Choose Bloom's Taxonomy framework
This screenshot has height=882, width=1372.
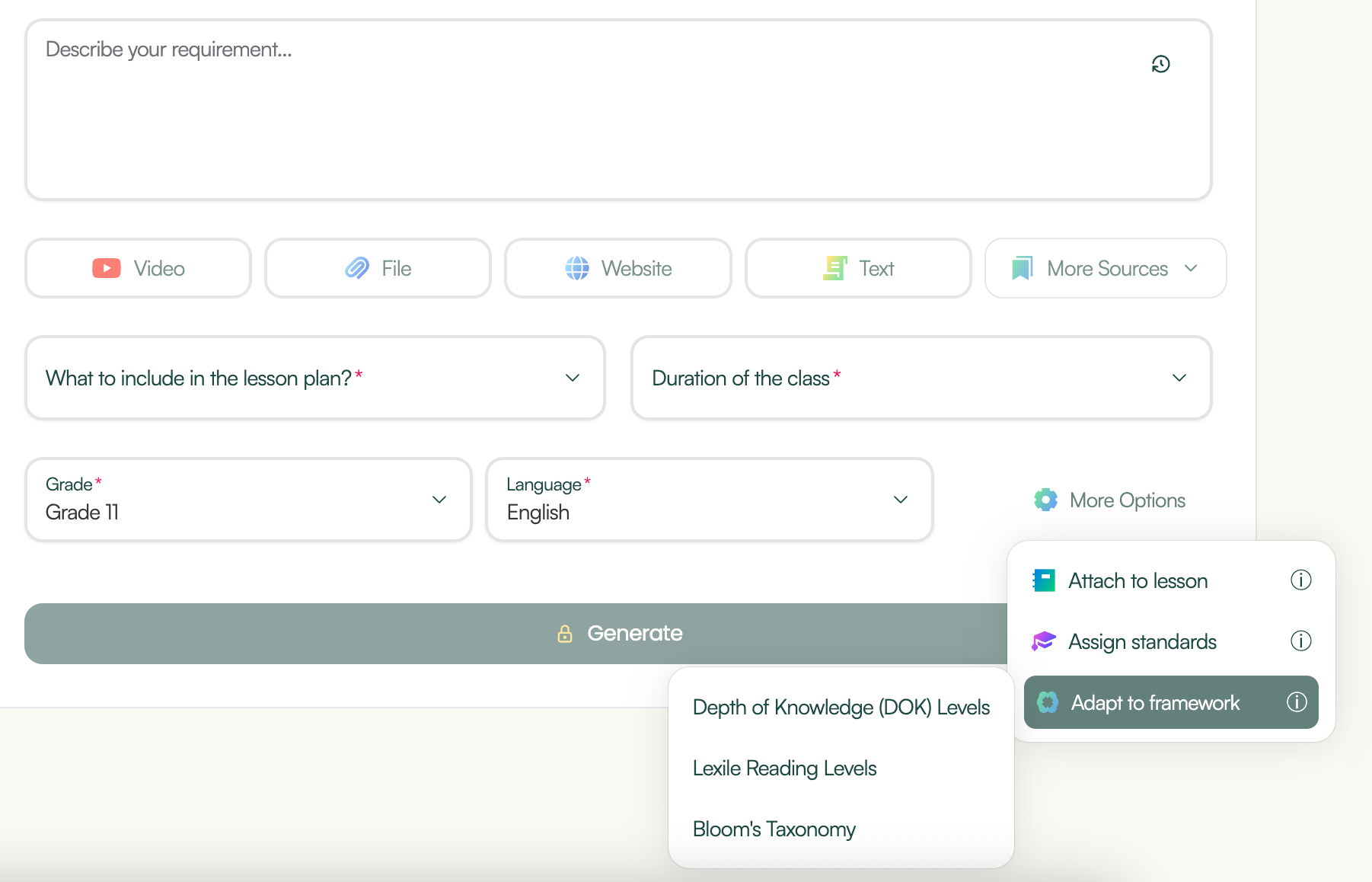pos(841,829)
